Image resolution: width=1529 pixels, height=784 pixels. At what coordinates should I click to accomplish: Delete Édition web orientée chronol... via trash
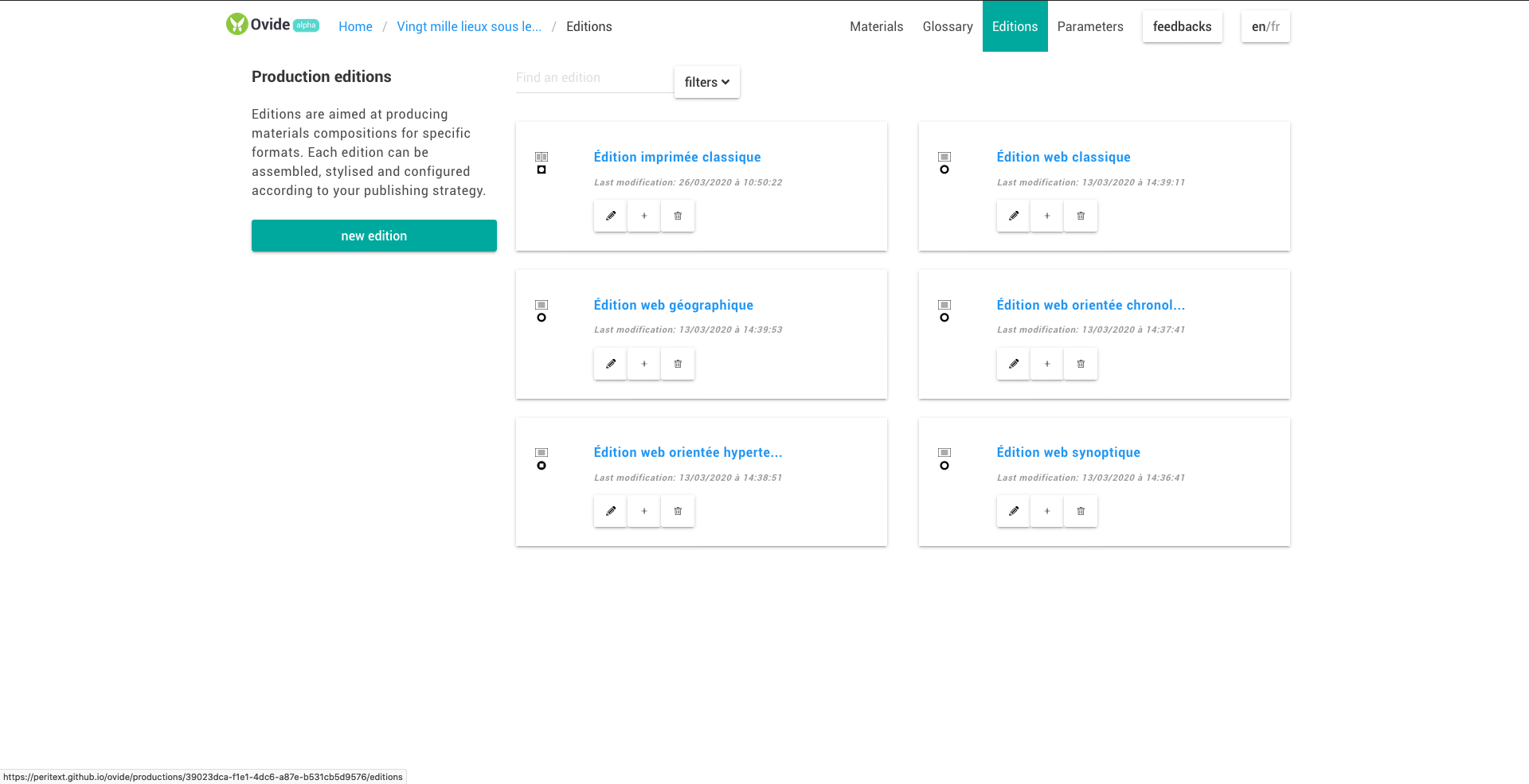[1081, 364]
